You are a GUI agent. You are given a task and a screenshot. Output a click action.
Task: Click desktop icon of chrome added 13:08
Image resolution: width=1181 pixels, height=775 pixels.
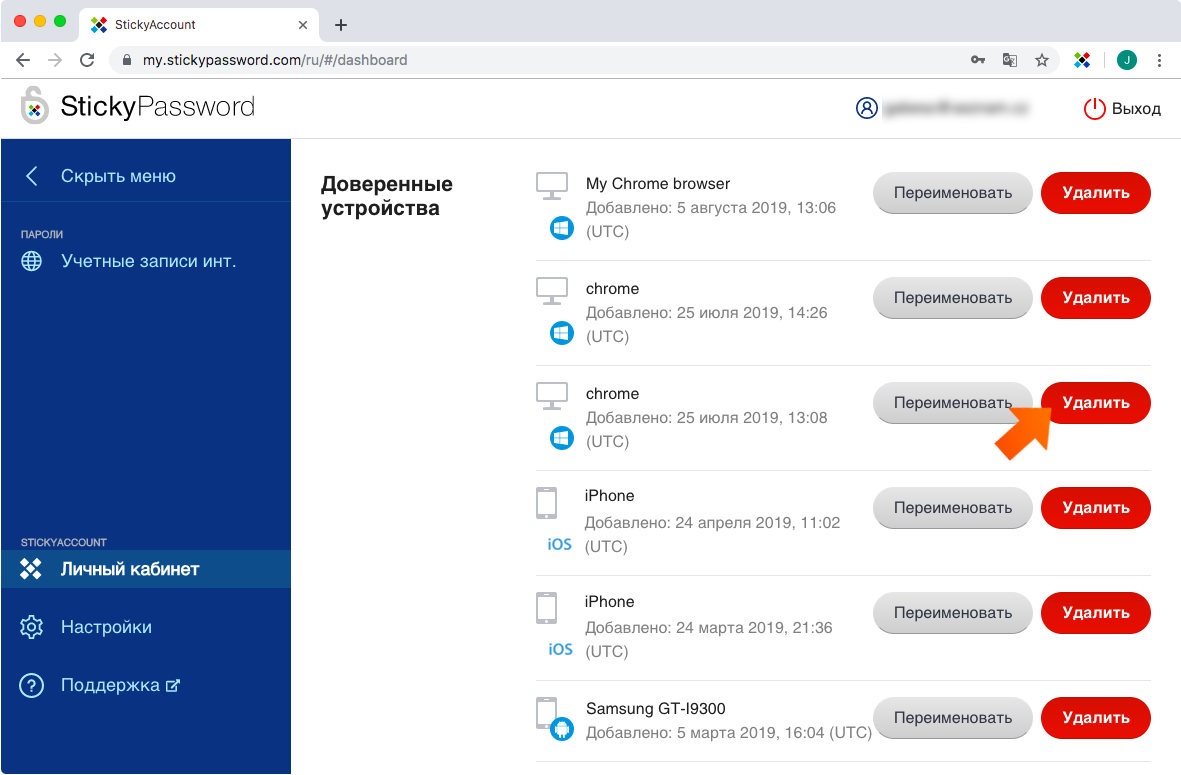point(552,396)
